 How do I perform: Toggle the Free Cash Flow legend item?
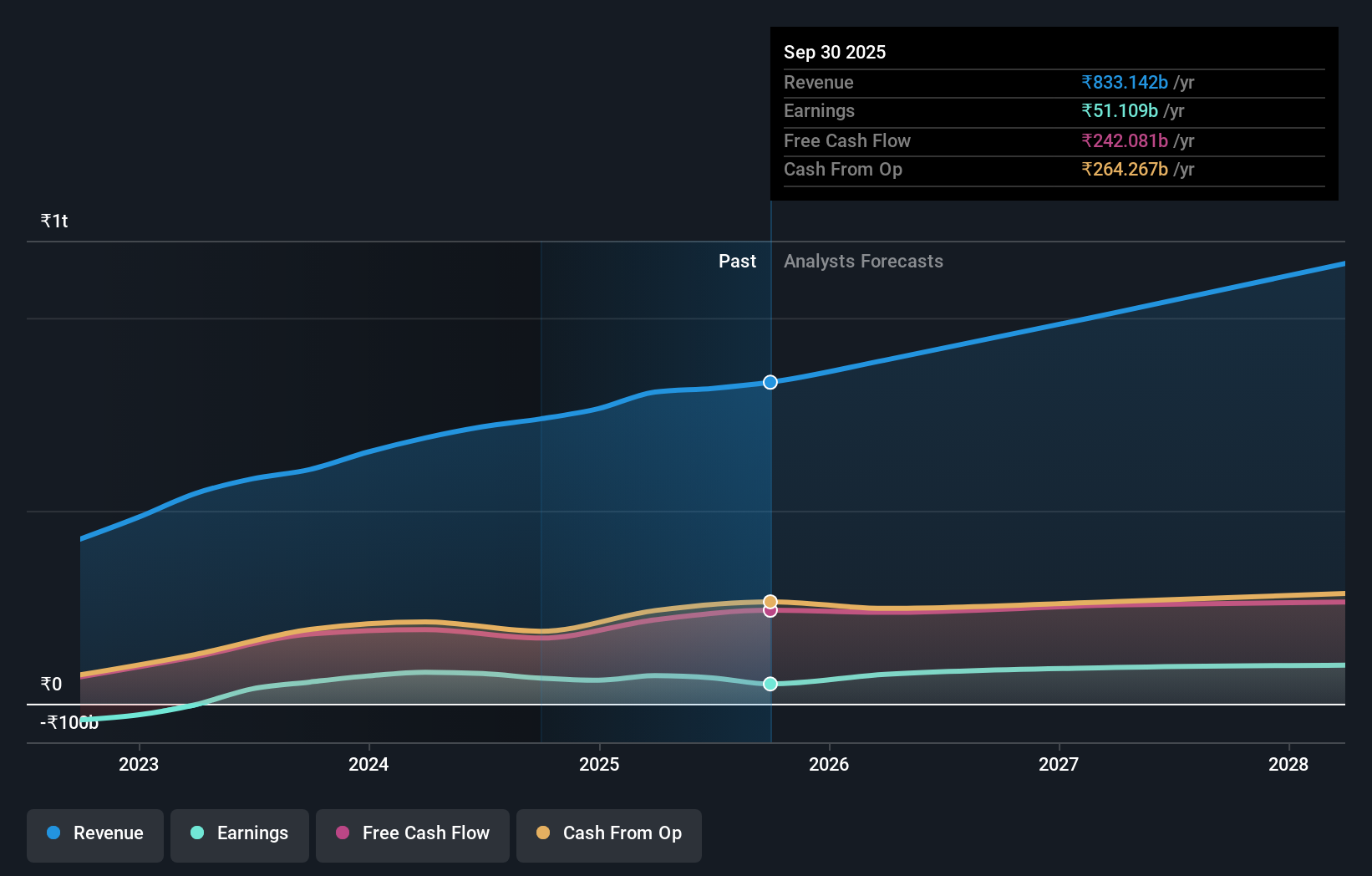point(412,833)
